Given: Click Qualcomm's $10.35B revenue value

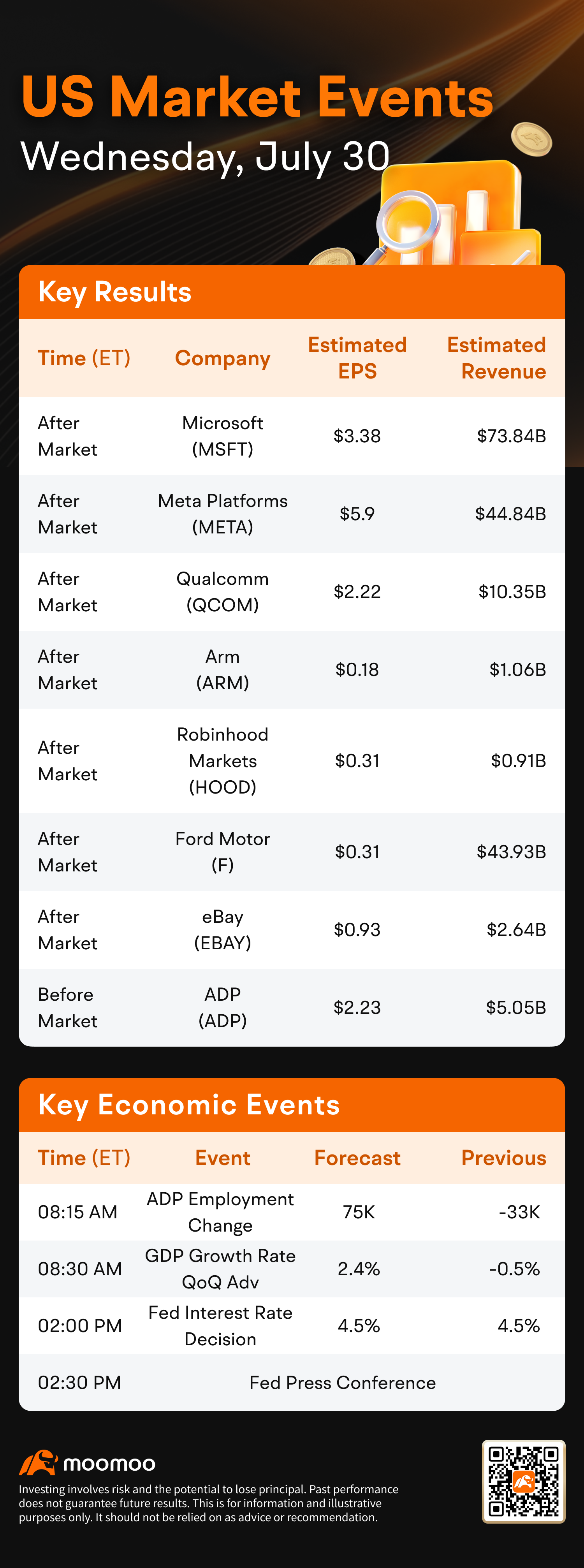Looking at the screenshot, I should [x=512, y=592].
